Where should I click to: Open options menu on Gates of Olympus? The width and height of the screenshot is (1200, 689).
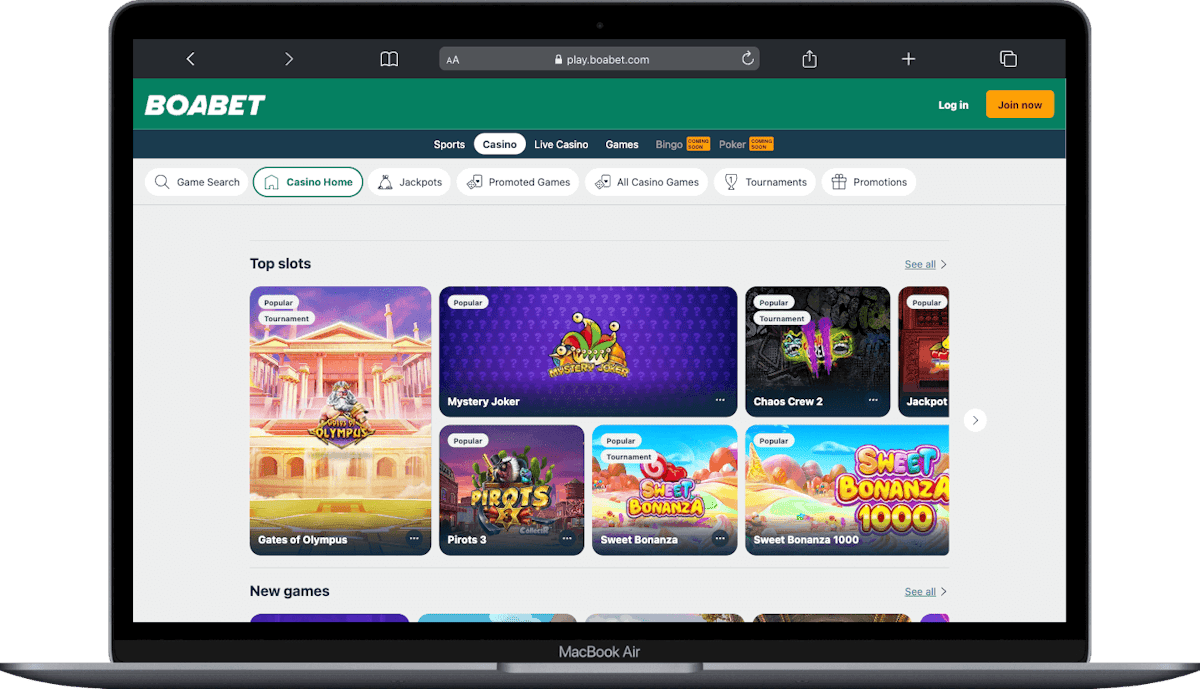tap(414, 539)
